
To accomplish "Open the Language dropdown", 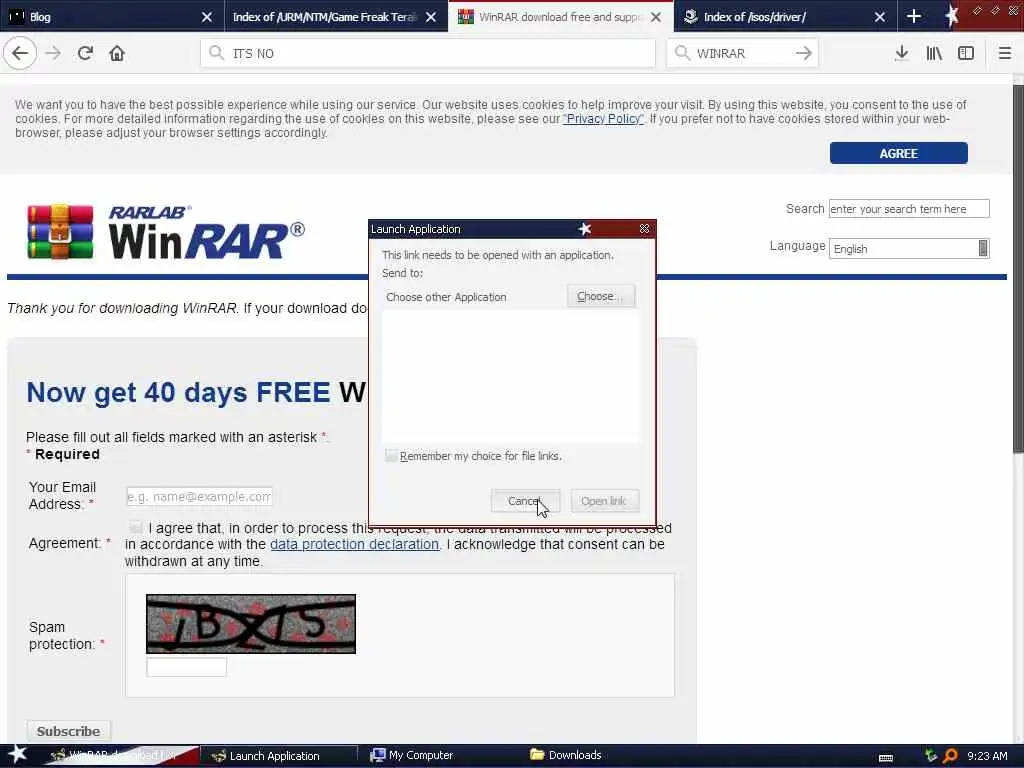I will 909,249.
